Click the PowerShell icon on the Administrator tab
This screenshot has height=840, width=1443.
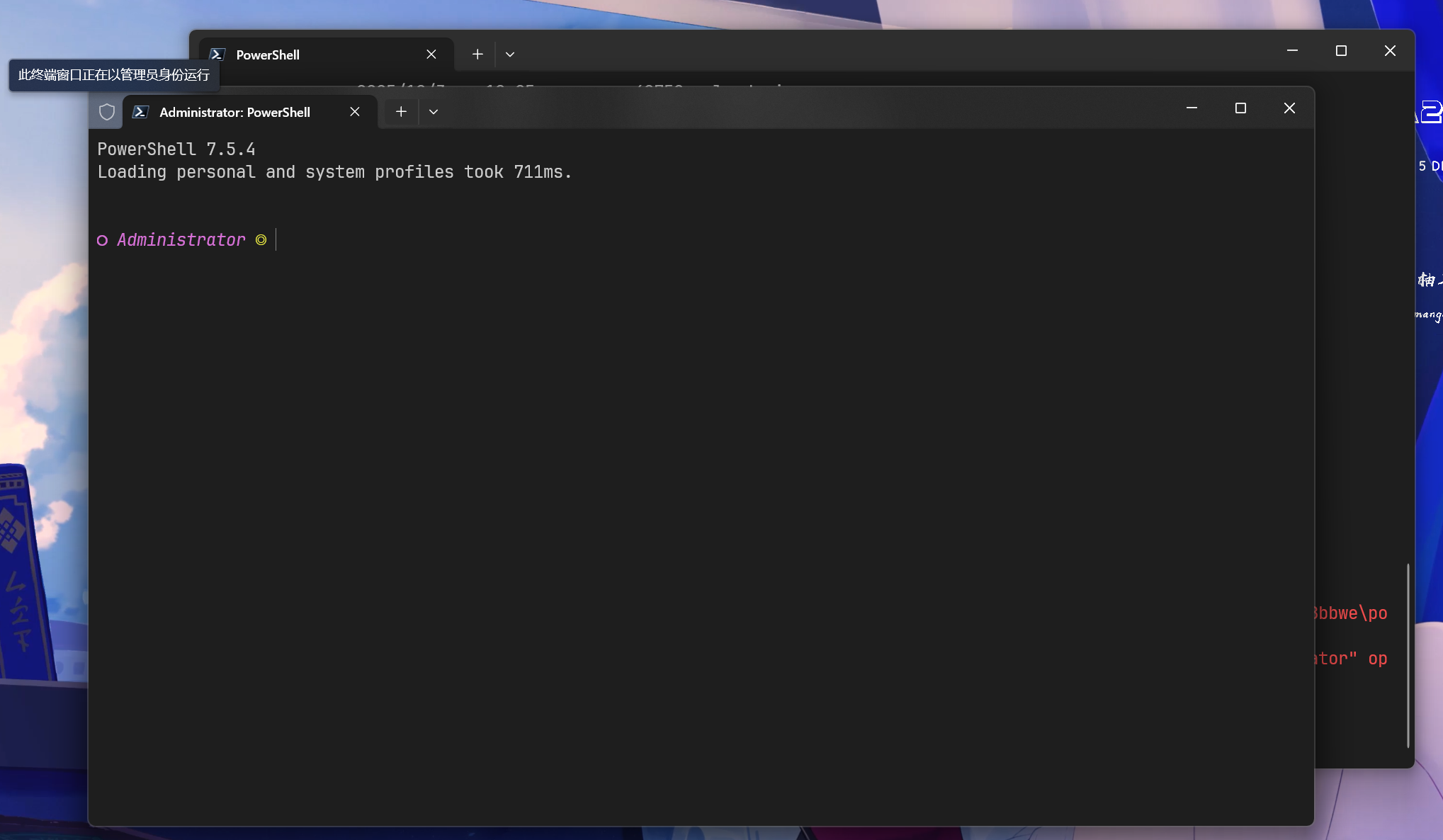tap(140, 112)
